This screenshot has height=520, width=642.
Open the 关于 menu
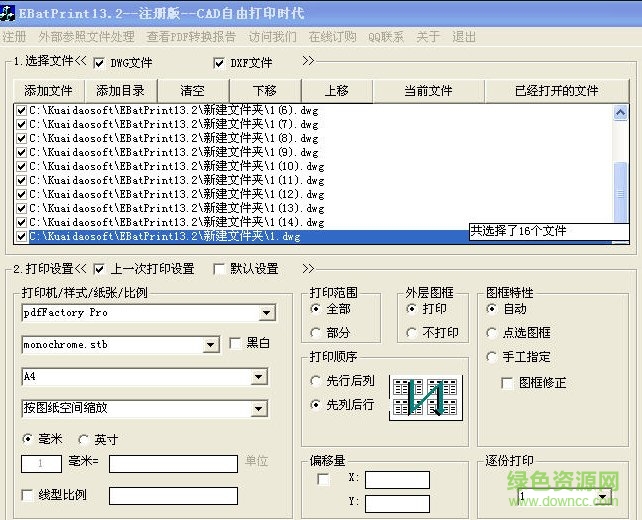[x=428, y=37]
